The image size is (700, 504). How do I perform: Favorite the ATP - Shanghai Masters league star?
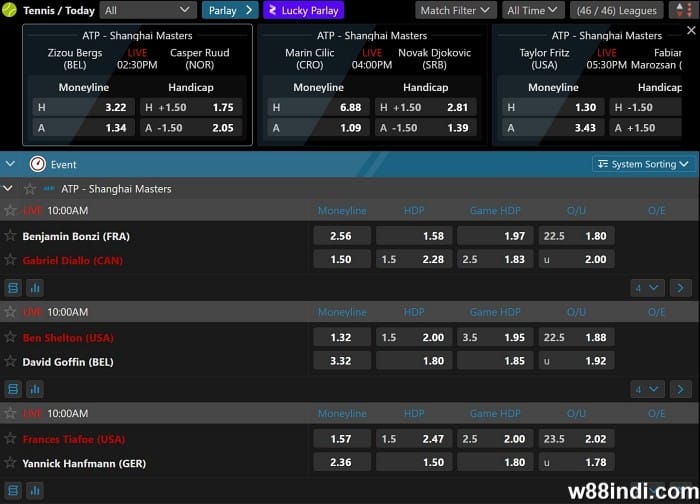[30, 188]
